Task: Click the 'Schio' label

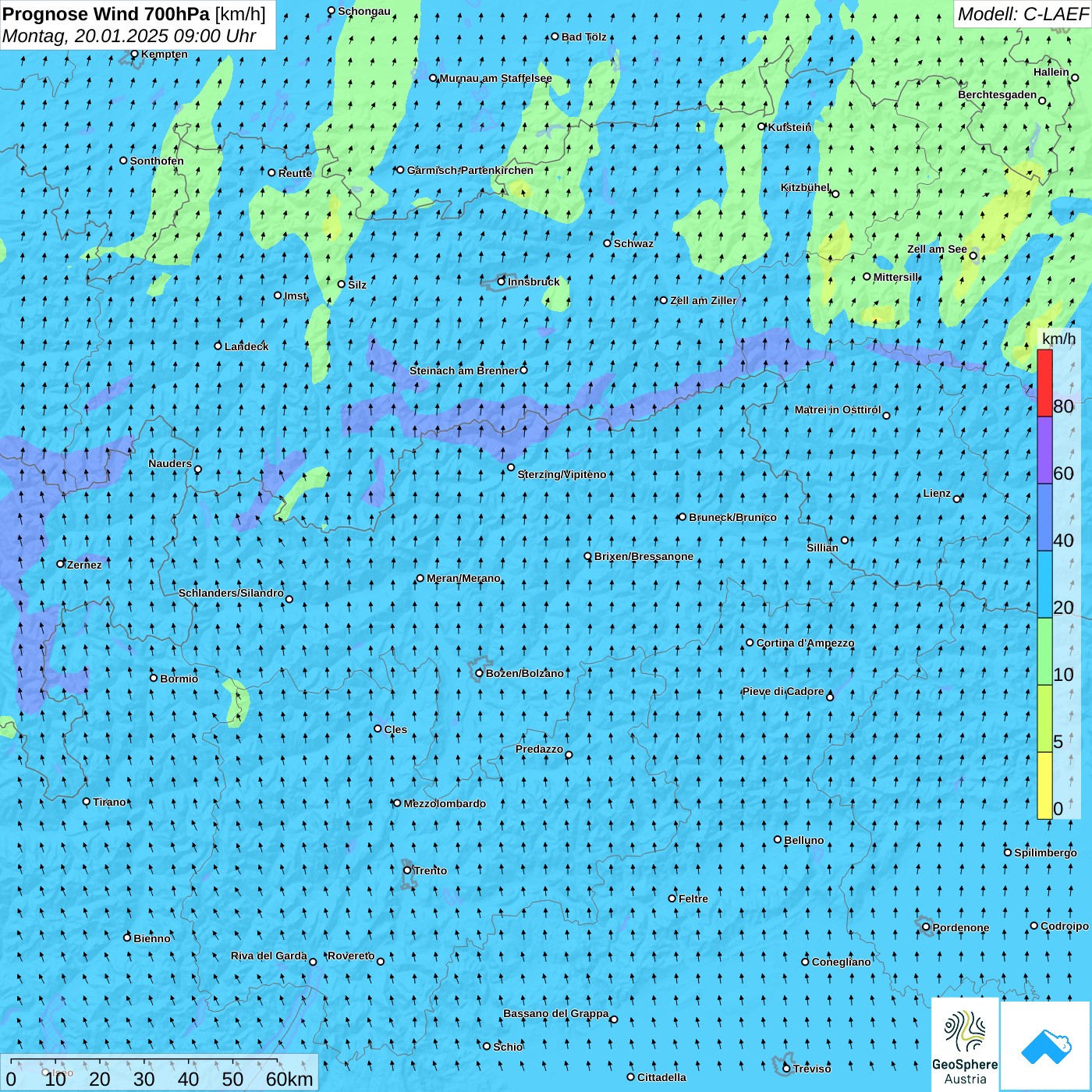Action: tap(508, 1048)
